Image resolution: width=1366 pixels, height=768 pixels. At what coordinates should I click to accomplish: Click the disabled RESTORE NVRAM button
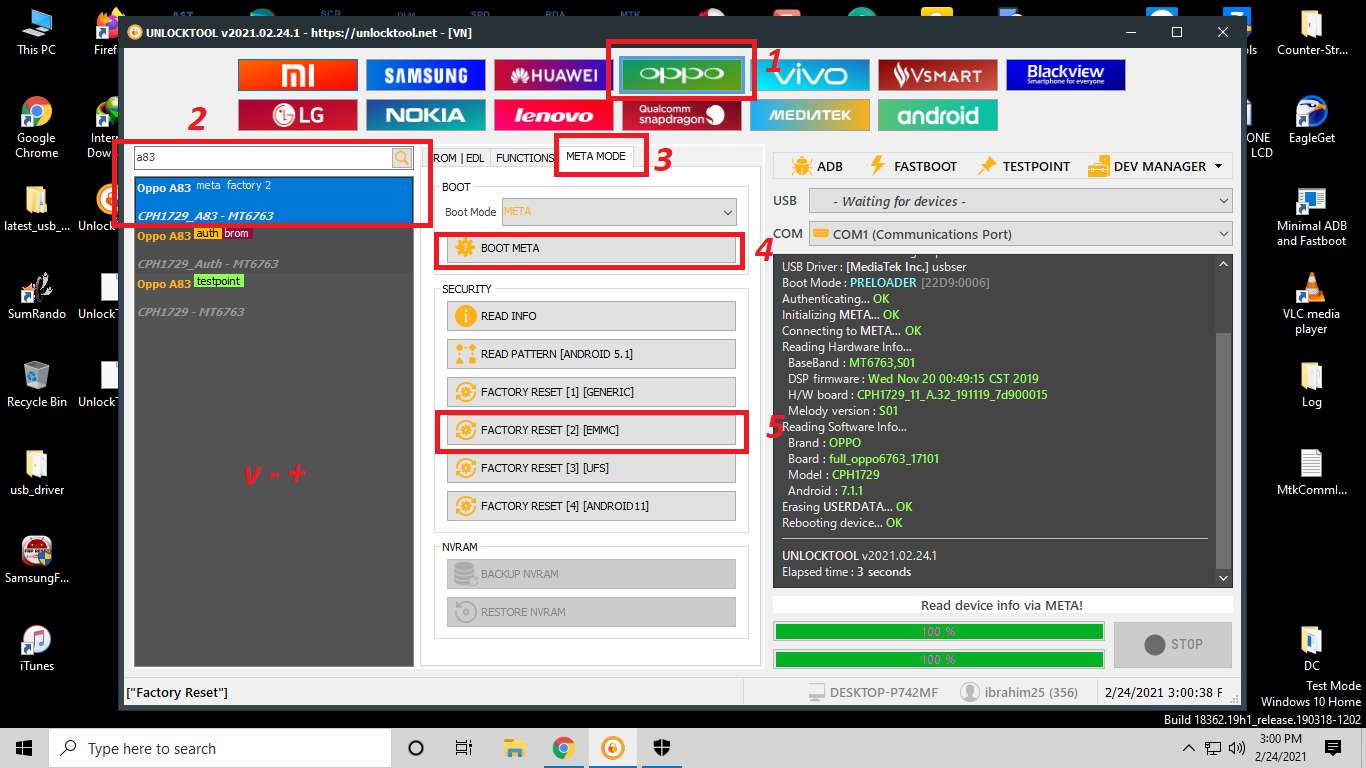(591, 612)
